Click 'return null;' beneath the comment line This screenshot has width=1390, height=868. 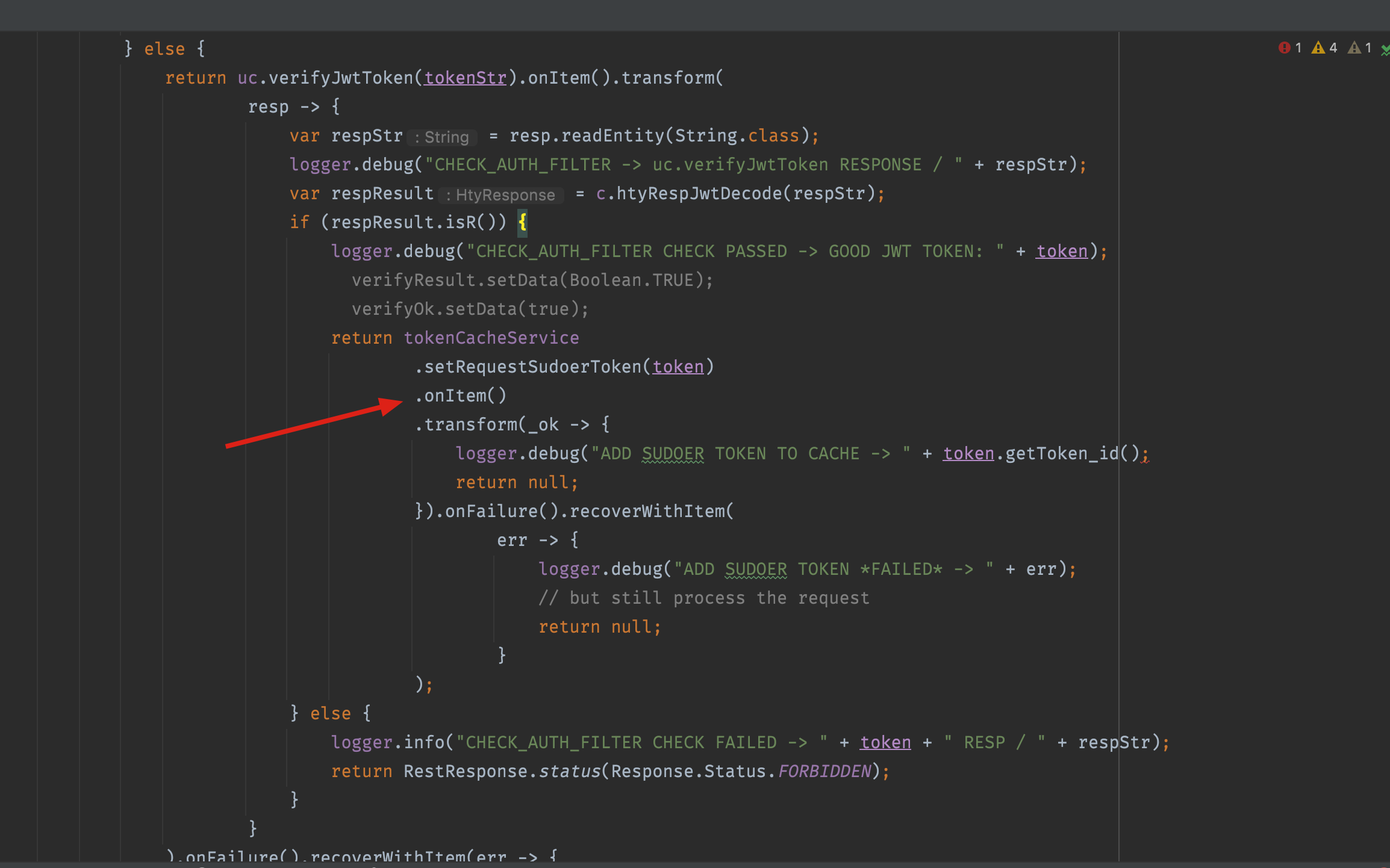[x=600, y=627]
